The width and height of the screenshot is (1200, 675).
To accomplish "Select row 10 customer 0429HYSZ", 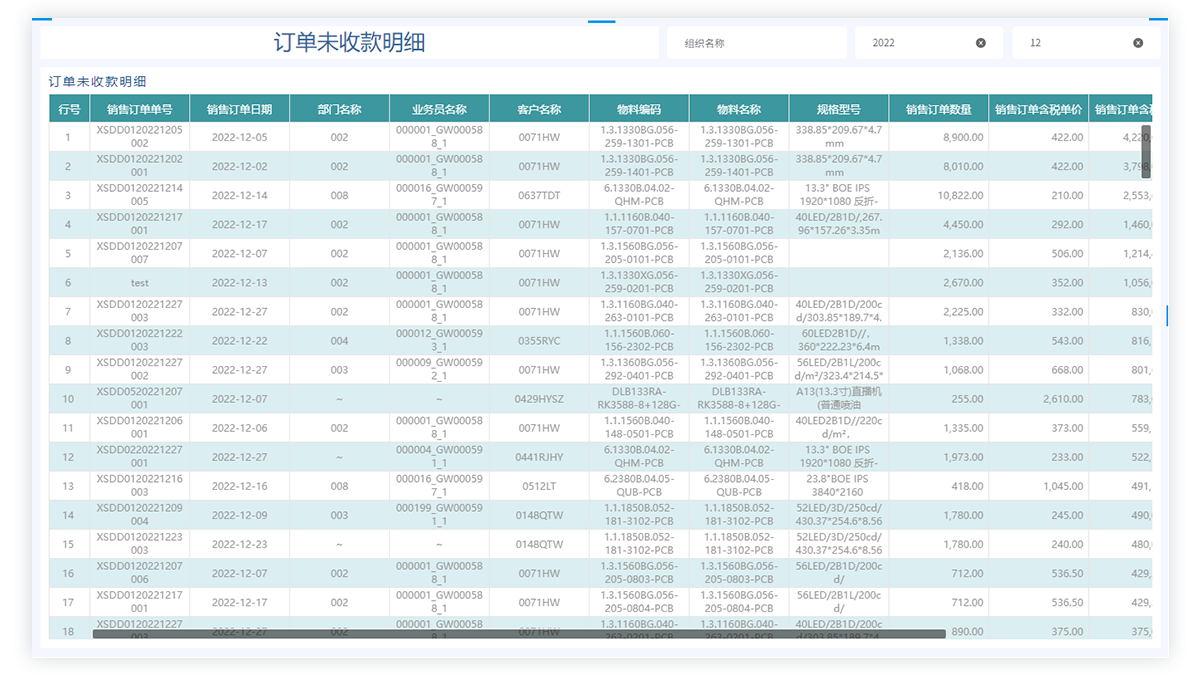I will click(539, 399).
